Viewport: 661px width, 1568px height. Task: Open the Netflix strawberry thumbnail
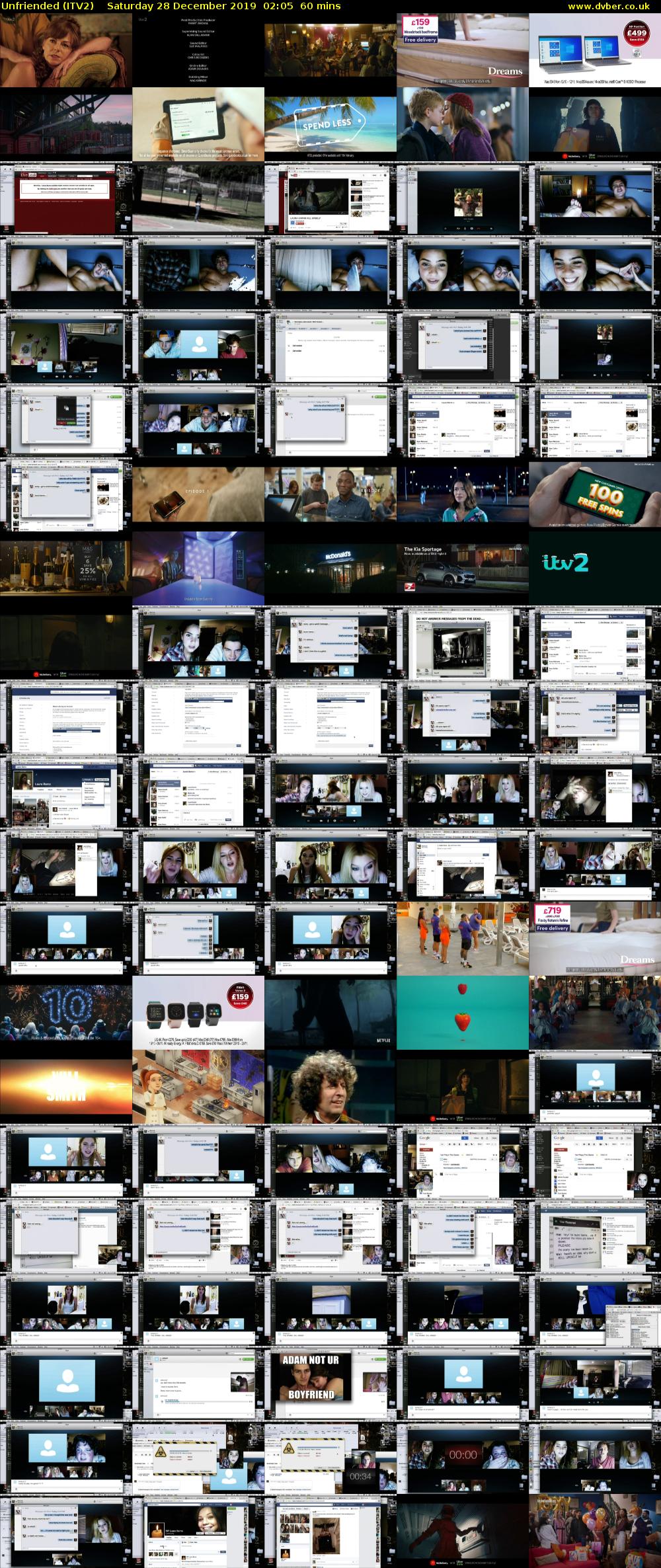coord(463,1013)
